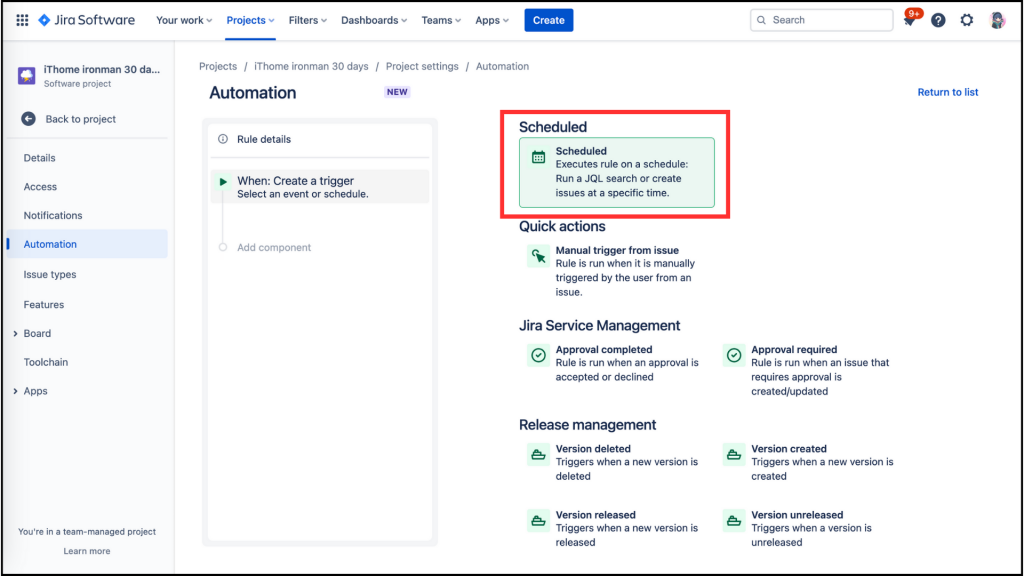Choose the Approval completed trigger

click(614, 363)
